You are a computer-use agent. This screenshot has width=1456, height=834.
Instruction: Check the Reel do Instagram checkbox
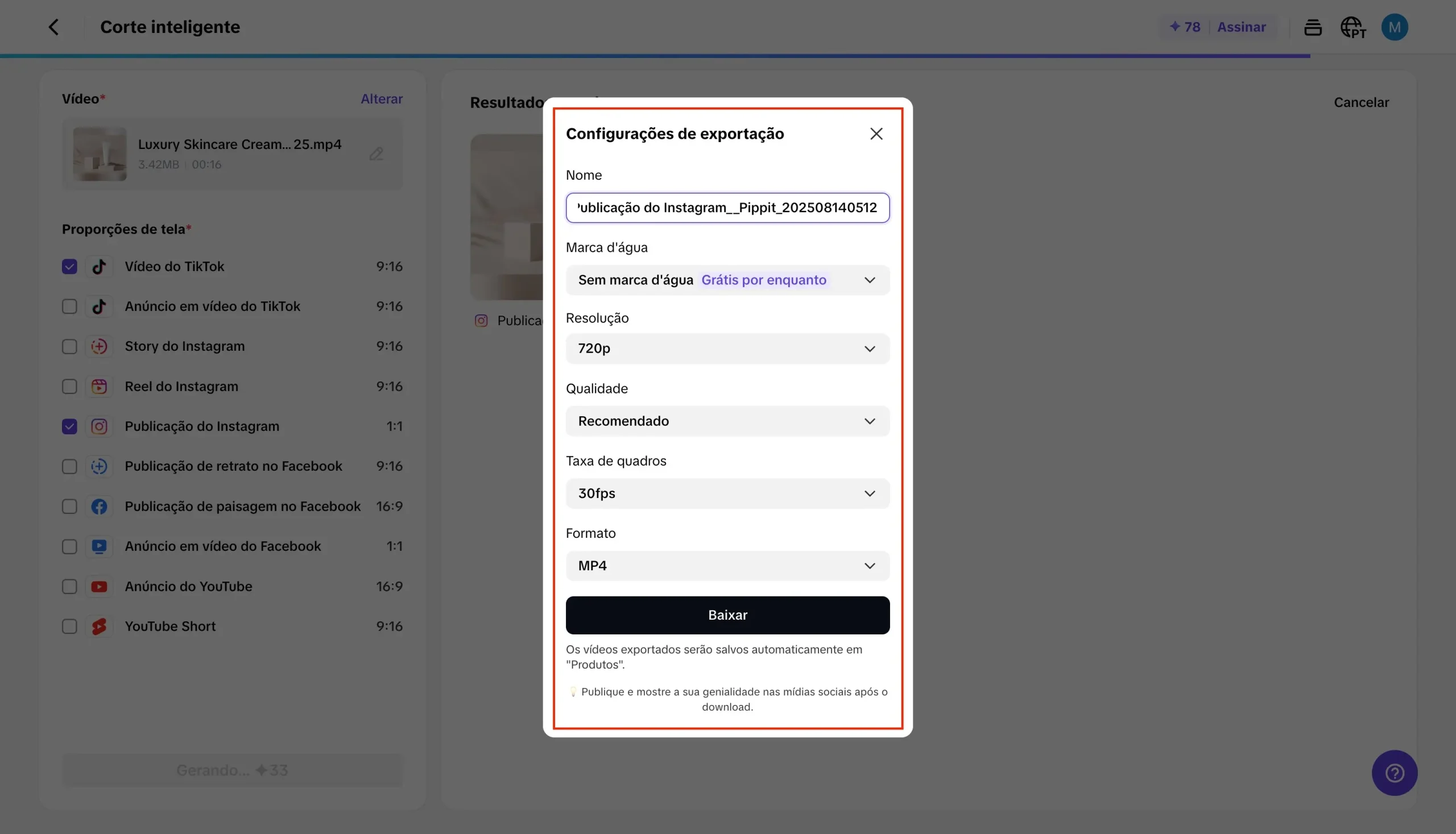click(69, 387)
